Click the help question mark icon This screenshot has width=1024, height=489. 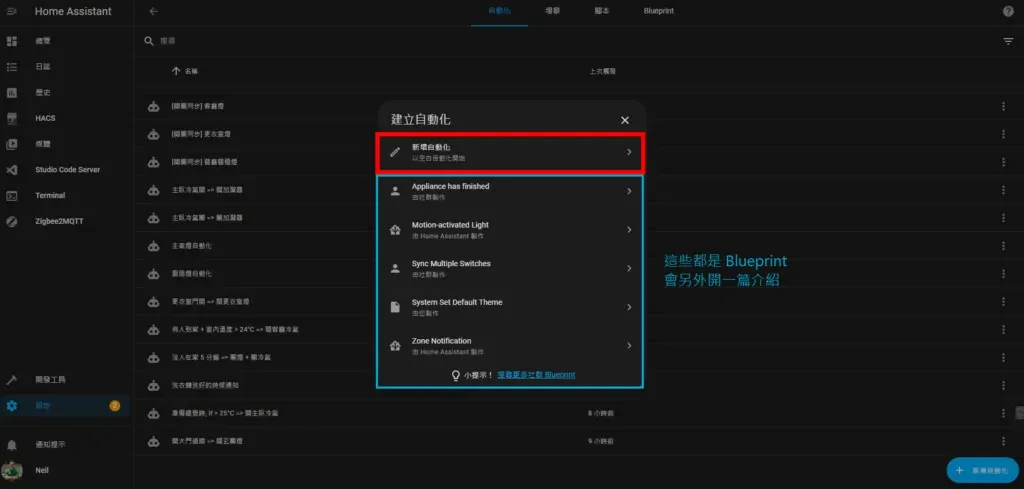click(1008, 11)
